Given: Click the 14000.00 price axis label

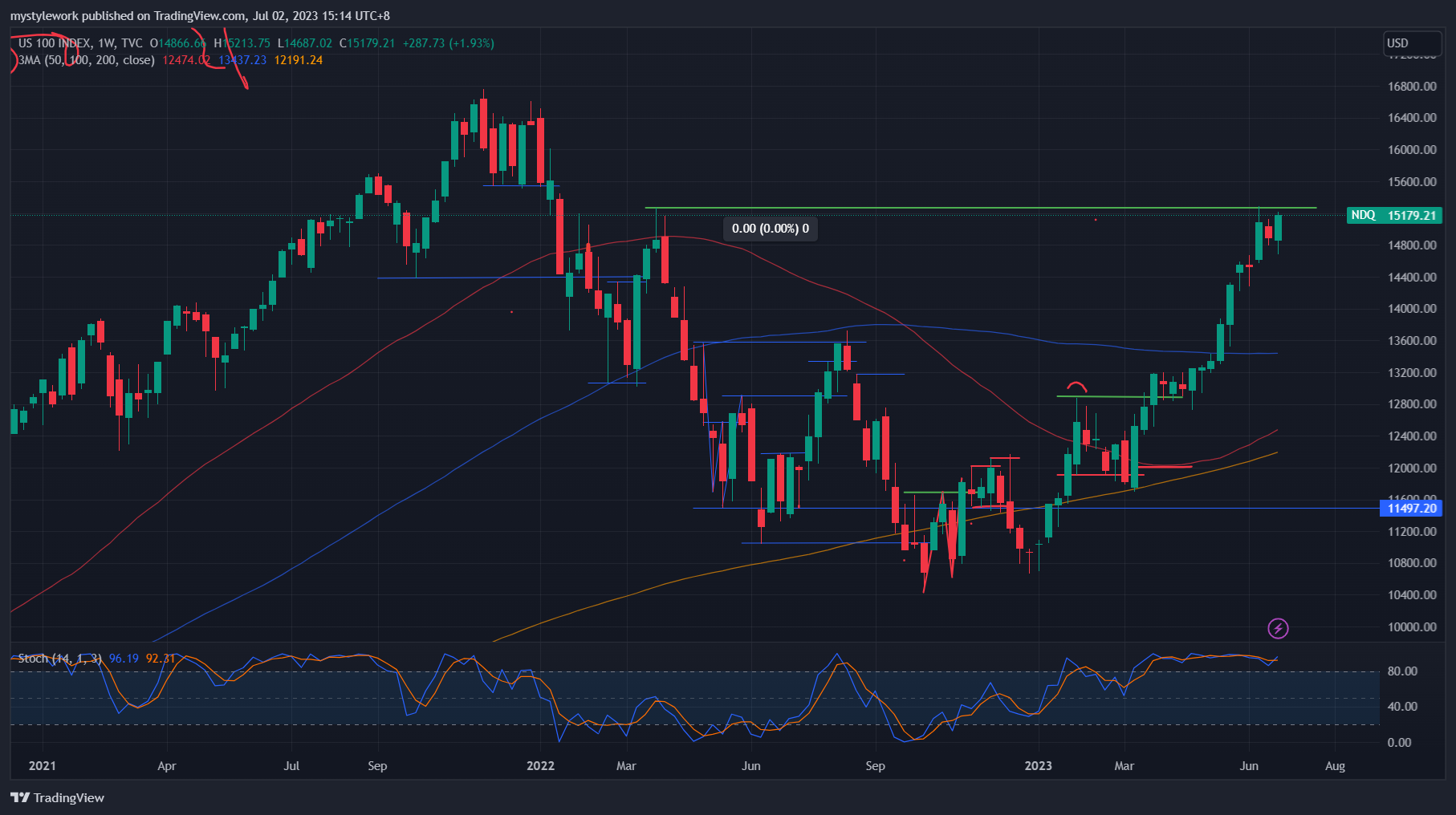Looking at the screenshot, I should coord(1412,309).
